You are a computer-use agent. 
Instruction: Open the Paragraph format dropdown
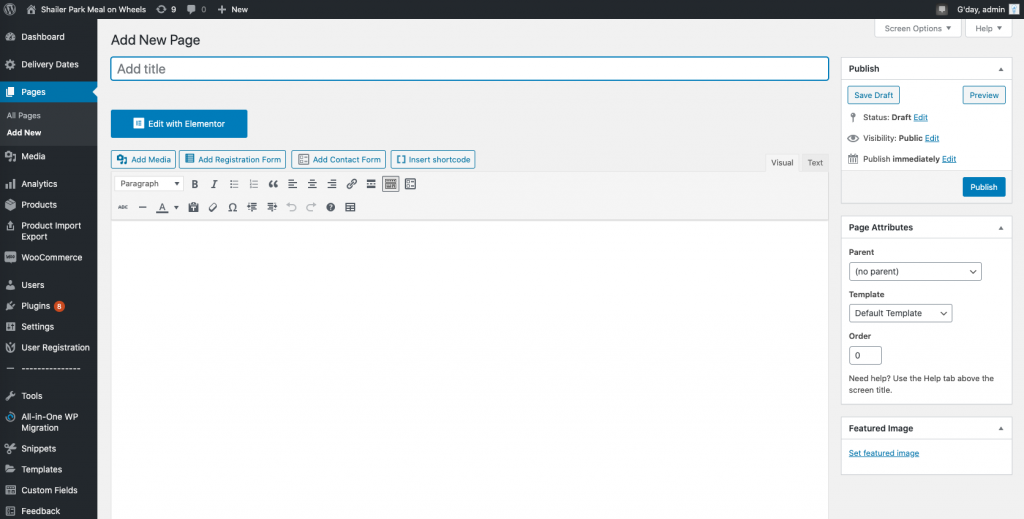(149, 184)
